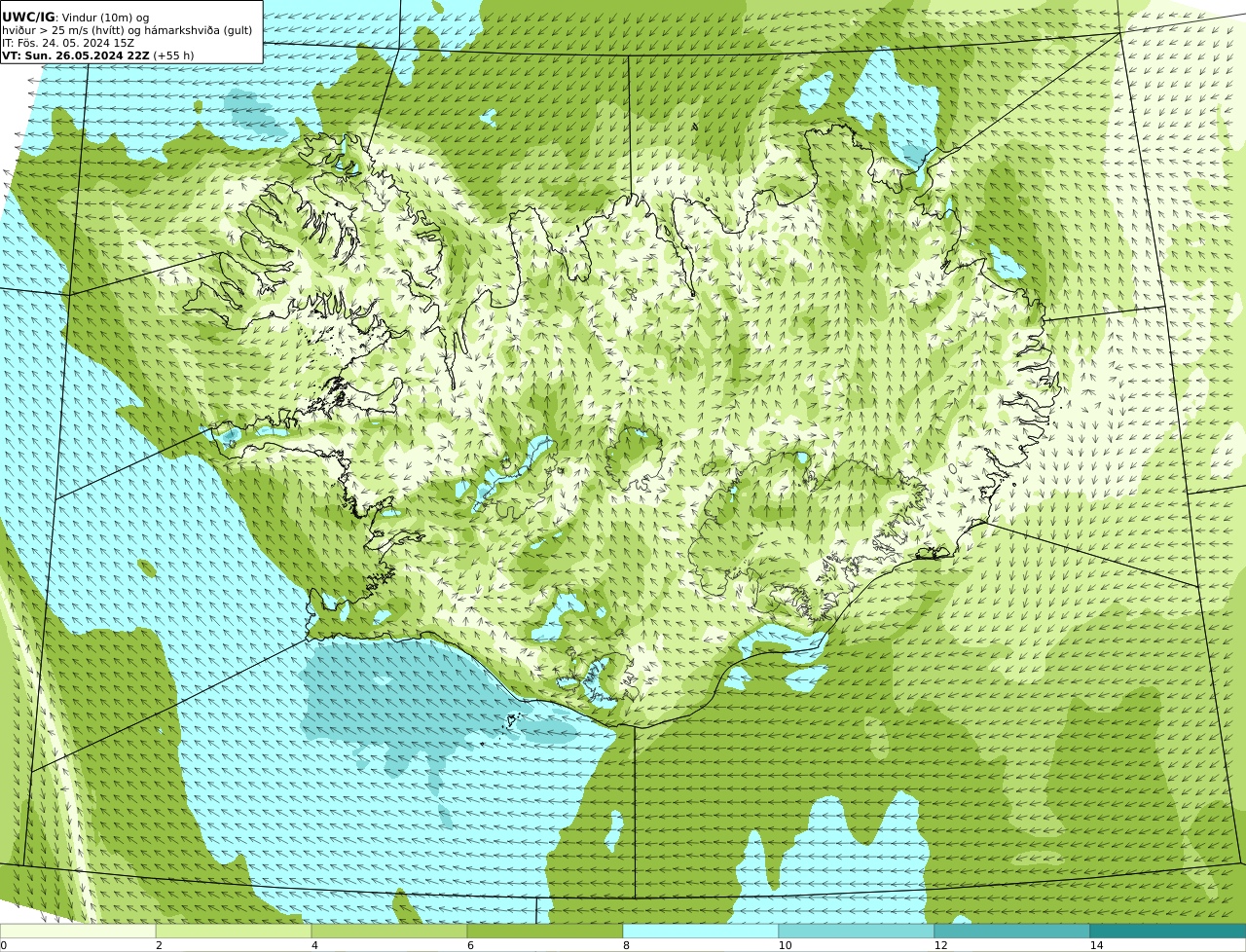Click the medium green 4–6 m/s legend swatch
The height and width of the screenshot is (952, 1246).
point(389,931)
